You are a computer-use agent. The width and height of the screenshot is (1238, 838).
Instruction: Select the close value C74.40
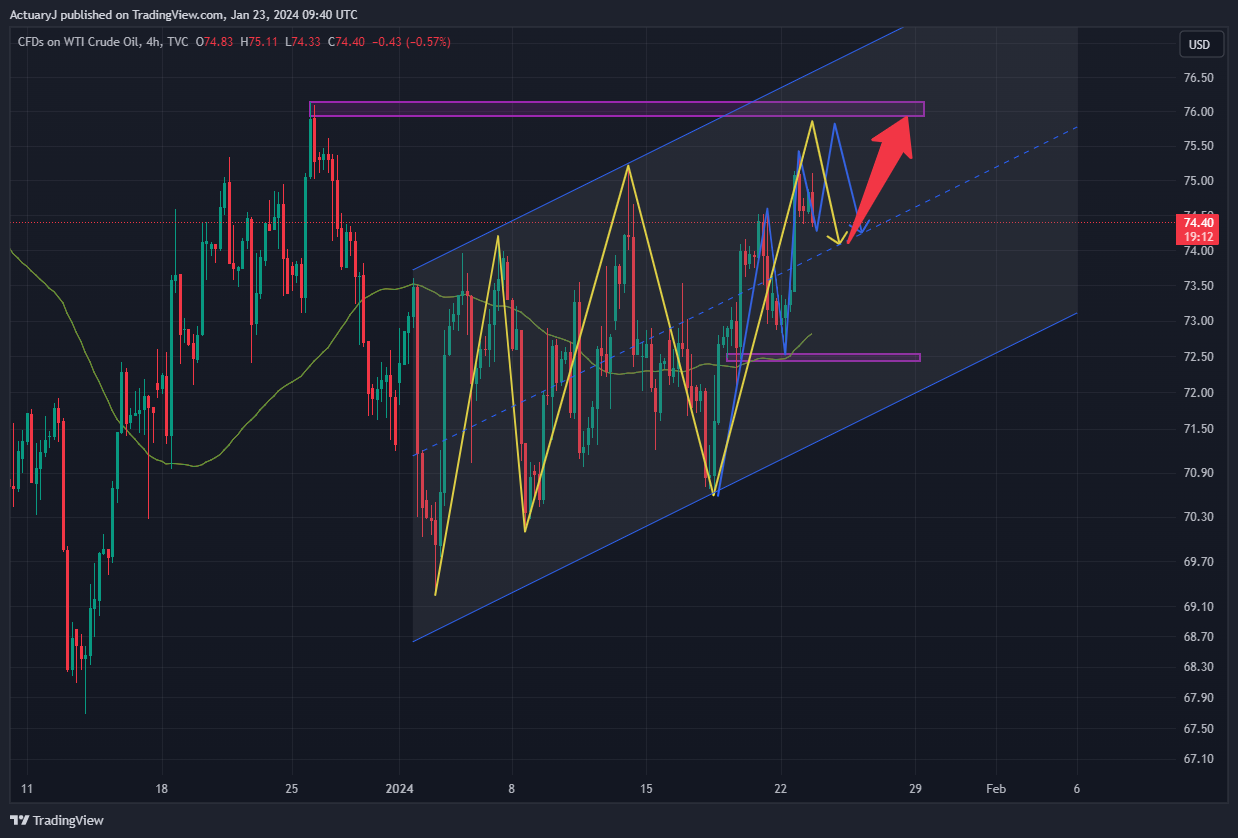347,42
